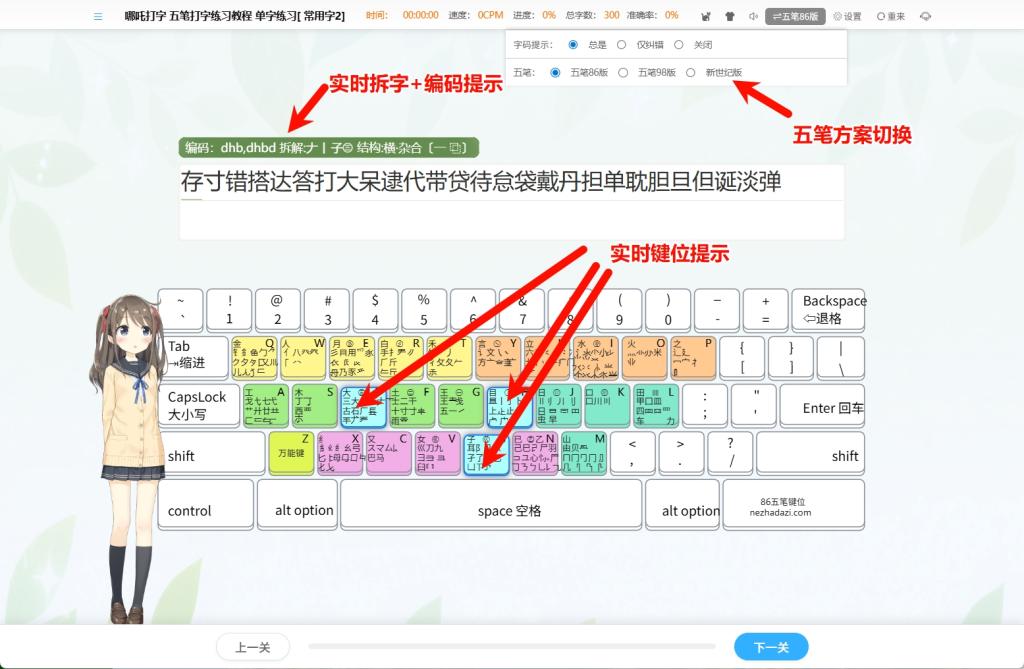Click the mascot character icon in toolbar
Viewport: 1024px width, 669px height.
(x=706, y=16)
